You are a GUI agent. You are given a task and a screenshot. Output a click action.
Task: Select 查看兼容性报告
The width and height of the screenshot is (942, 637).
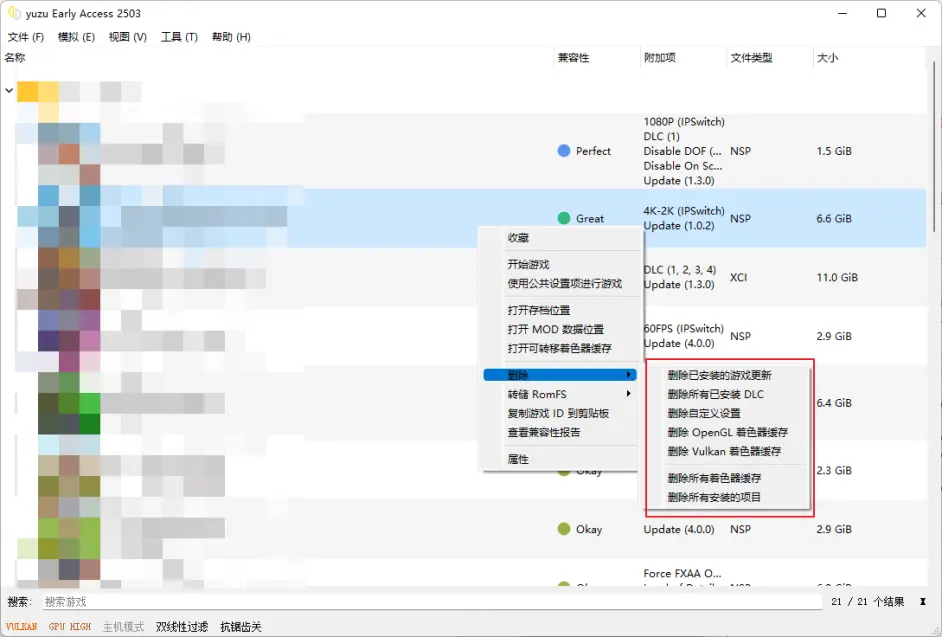544,433
